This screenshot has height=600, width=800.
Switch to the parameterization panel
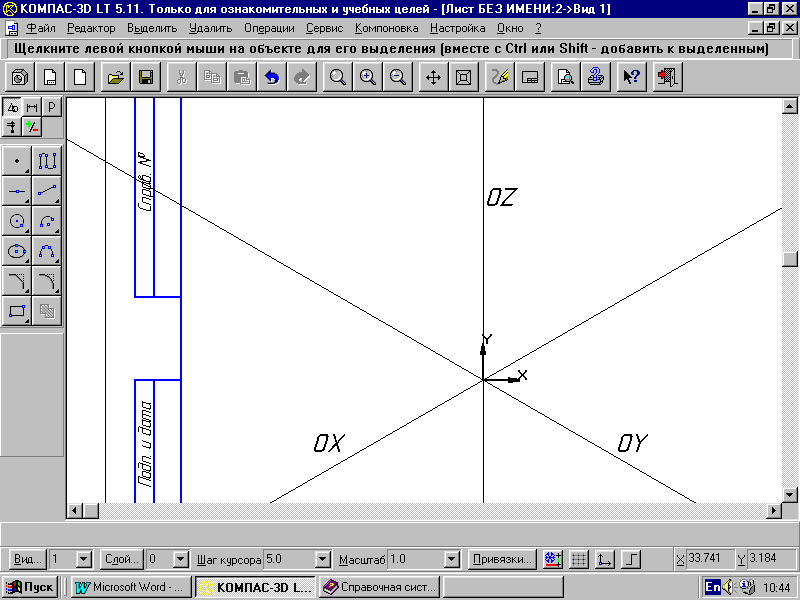(x=12, y=127)
